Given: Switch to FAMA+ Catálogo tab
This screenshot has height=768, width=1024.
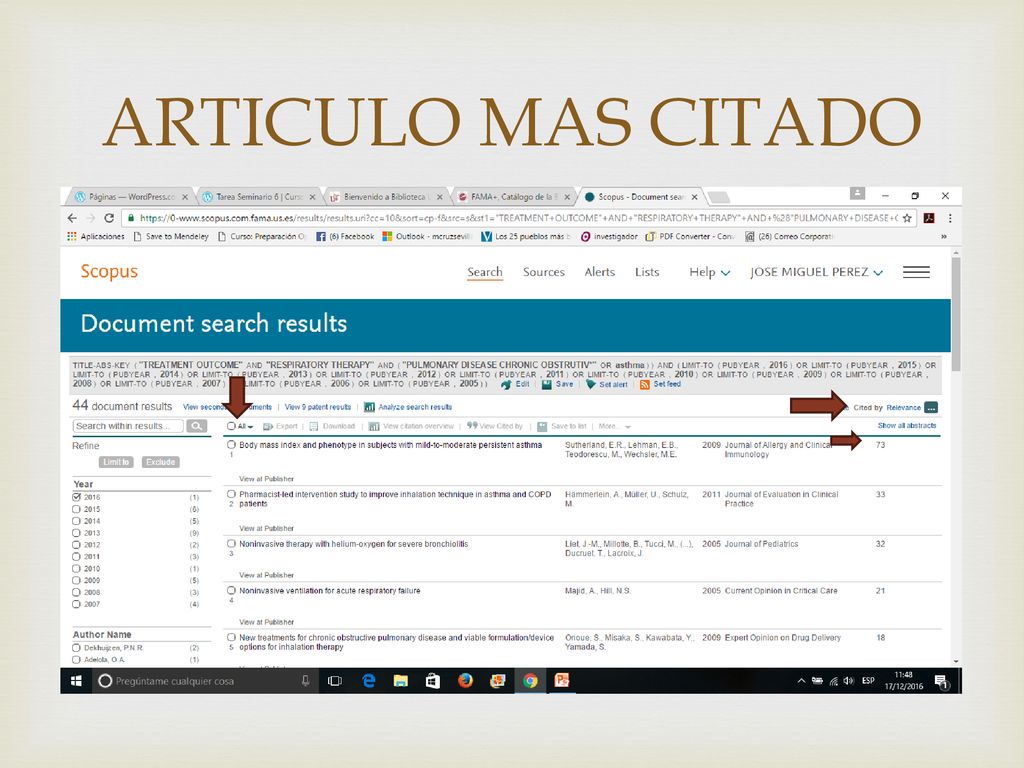Looking at the screenshot, I should tap(513, 197).
